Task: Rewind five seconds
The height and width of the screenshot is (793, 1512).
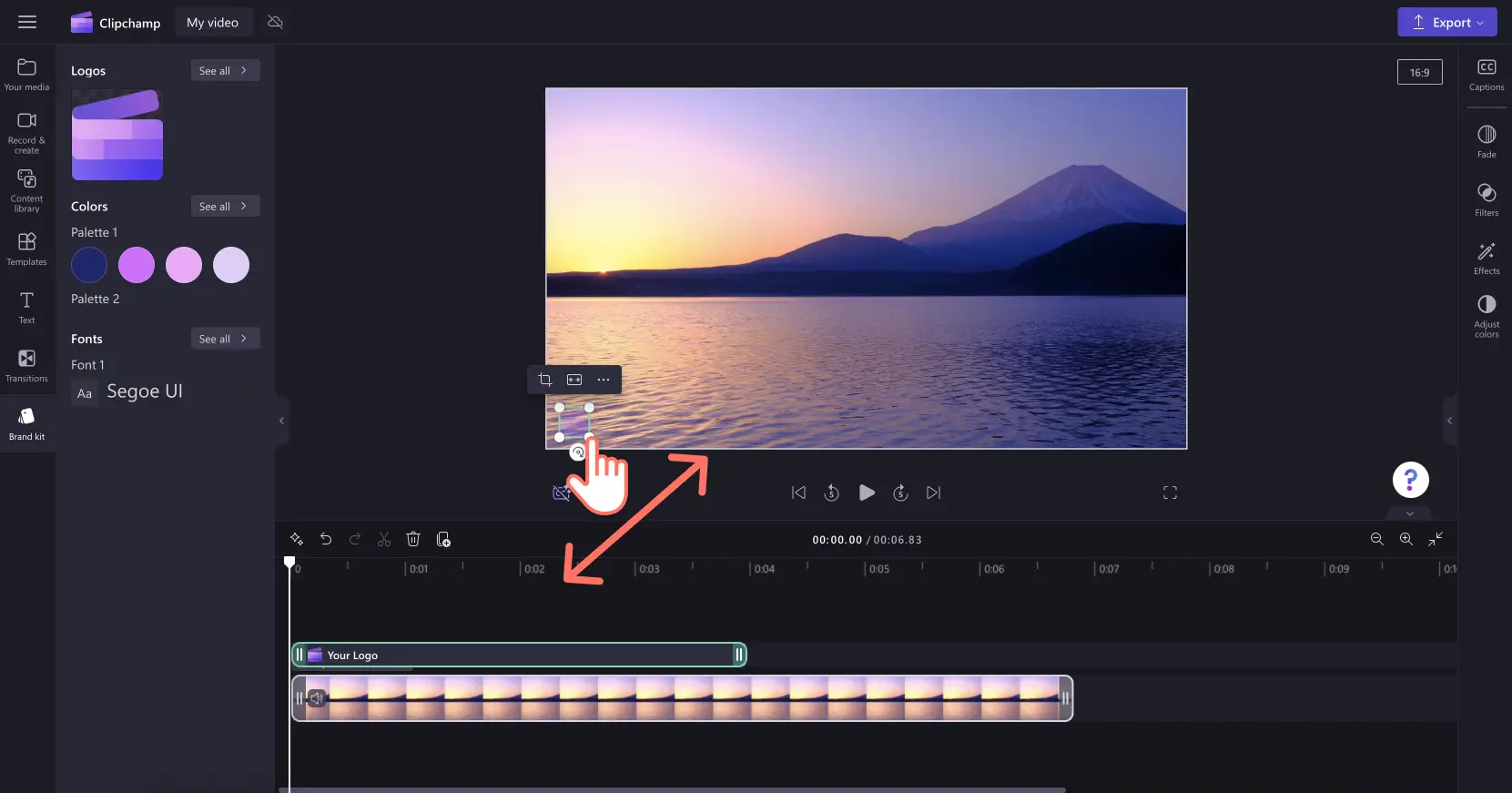Action: pyautogui.click(x=831, y=493)
